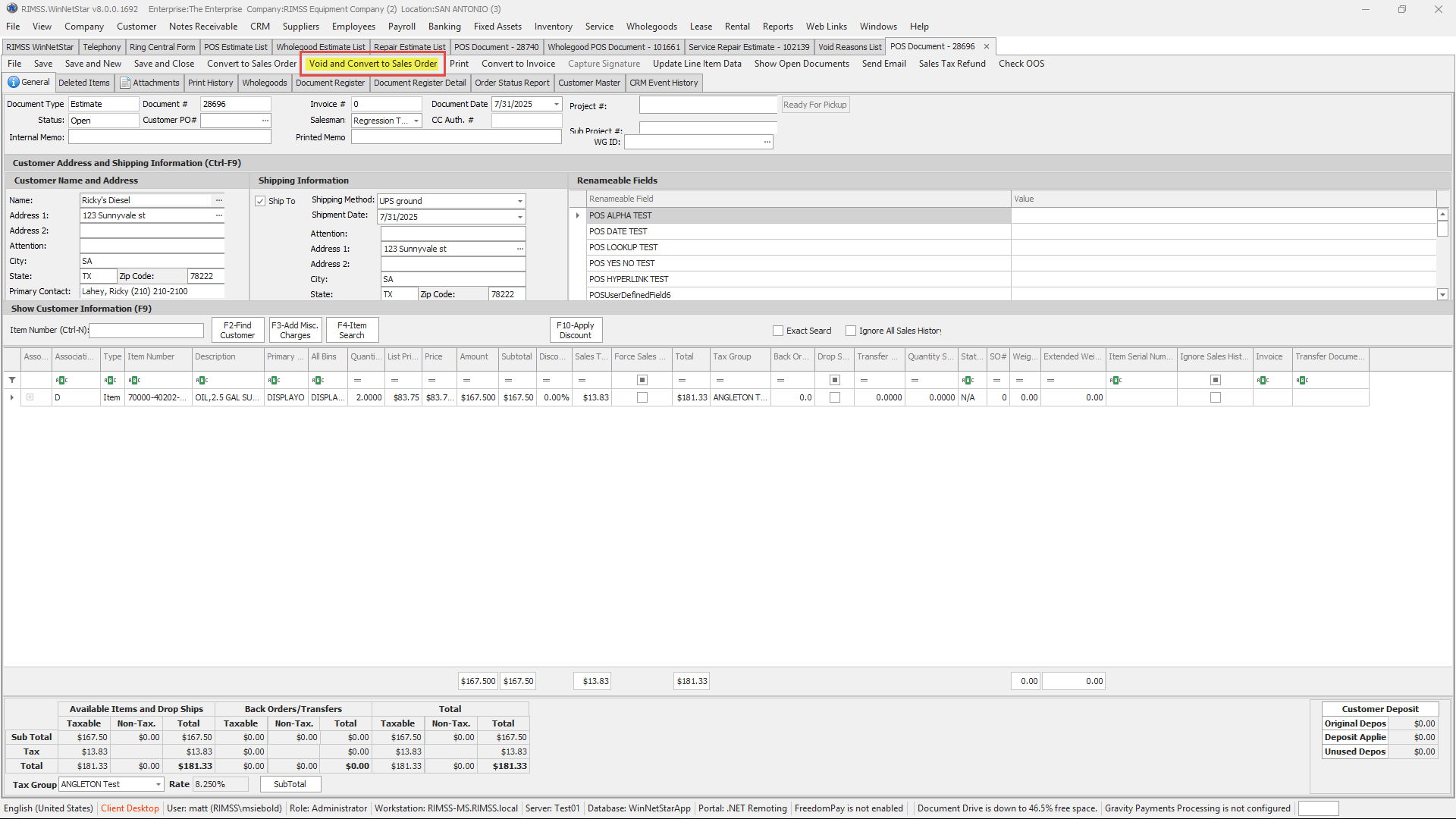Close the POS Document - 28696 tab

987,46
